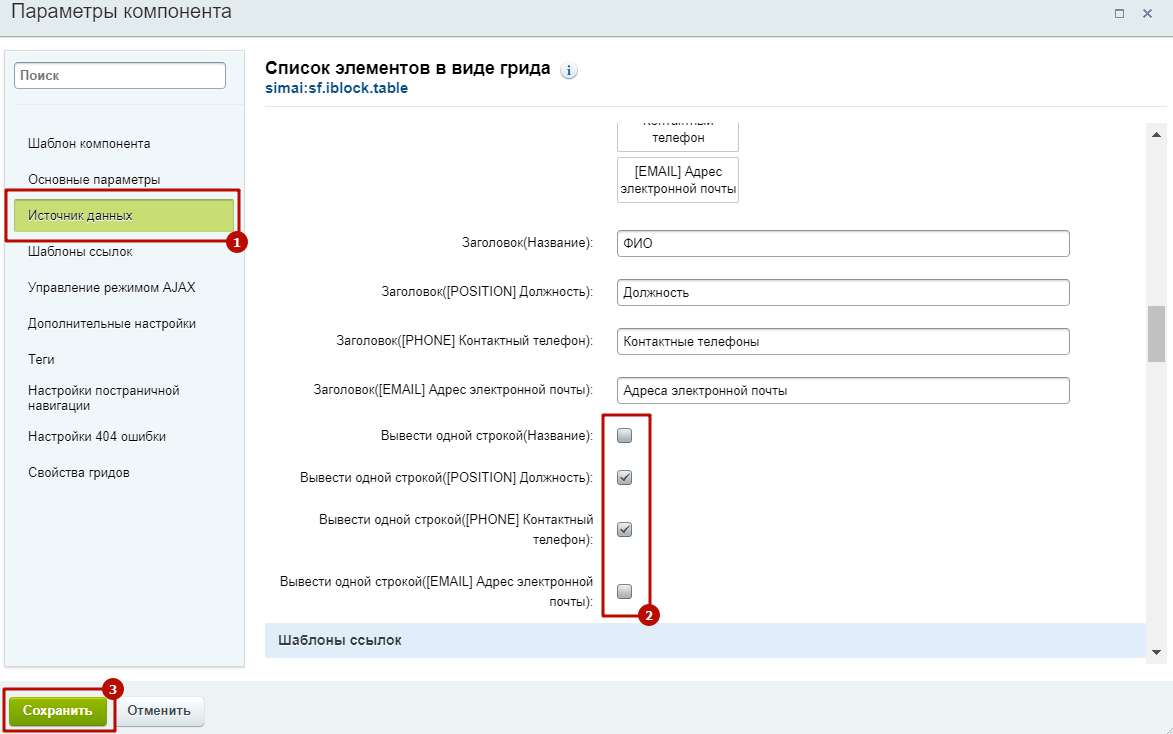The height and width of the screenshot is (734, 1173).
Task: Jump to 'Свойства гридов' section
Action: coord(78,472)
